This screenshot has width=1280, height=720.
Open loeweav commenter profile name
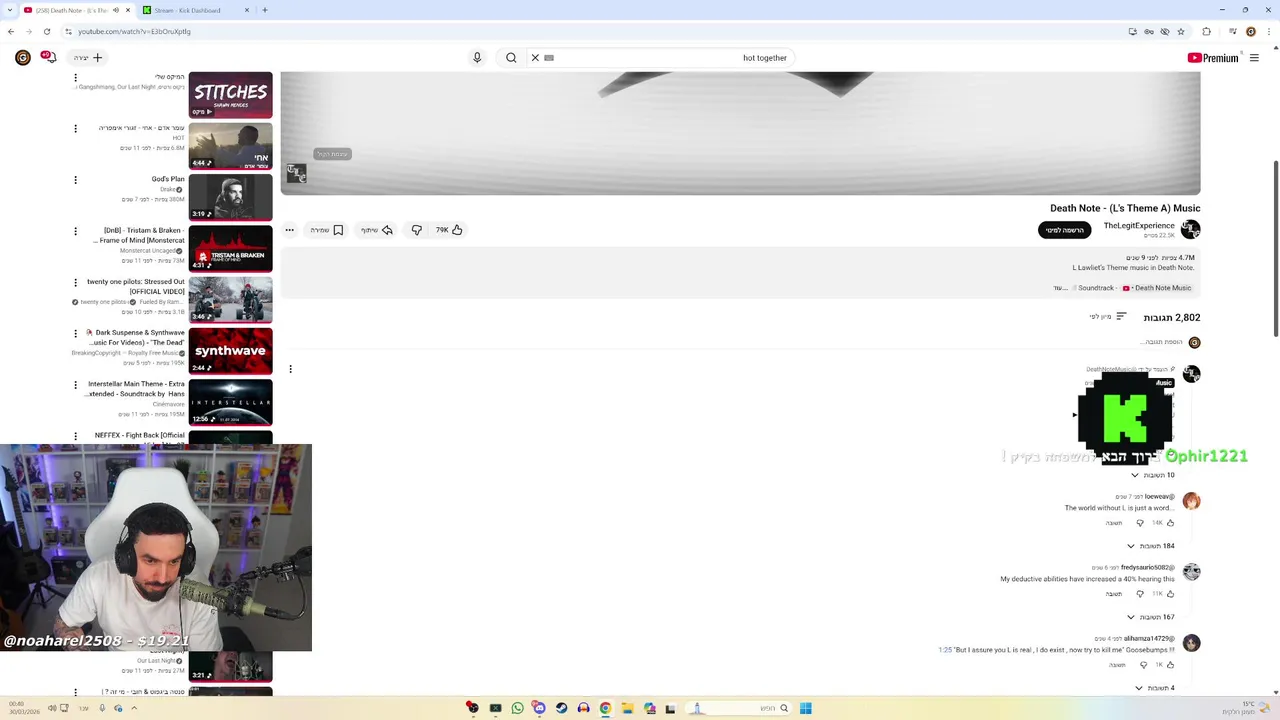(x=1160, y=497)
